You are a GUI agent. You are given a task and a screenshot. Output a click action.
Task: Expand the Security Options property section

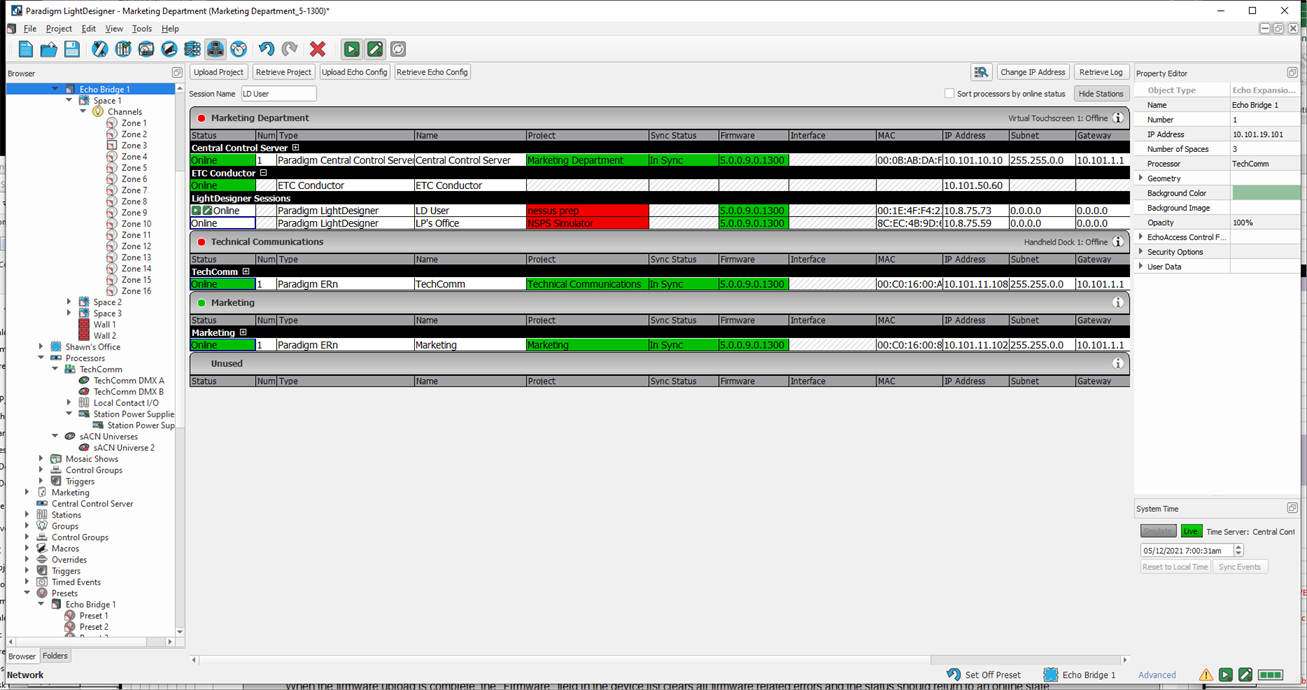tap(1141, 252)
